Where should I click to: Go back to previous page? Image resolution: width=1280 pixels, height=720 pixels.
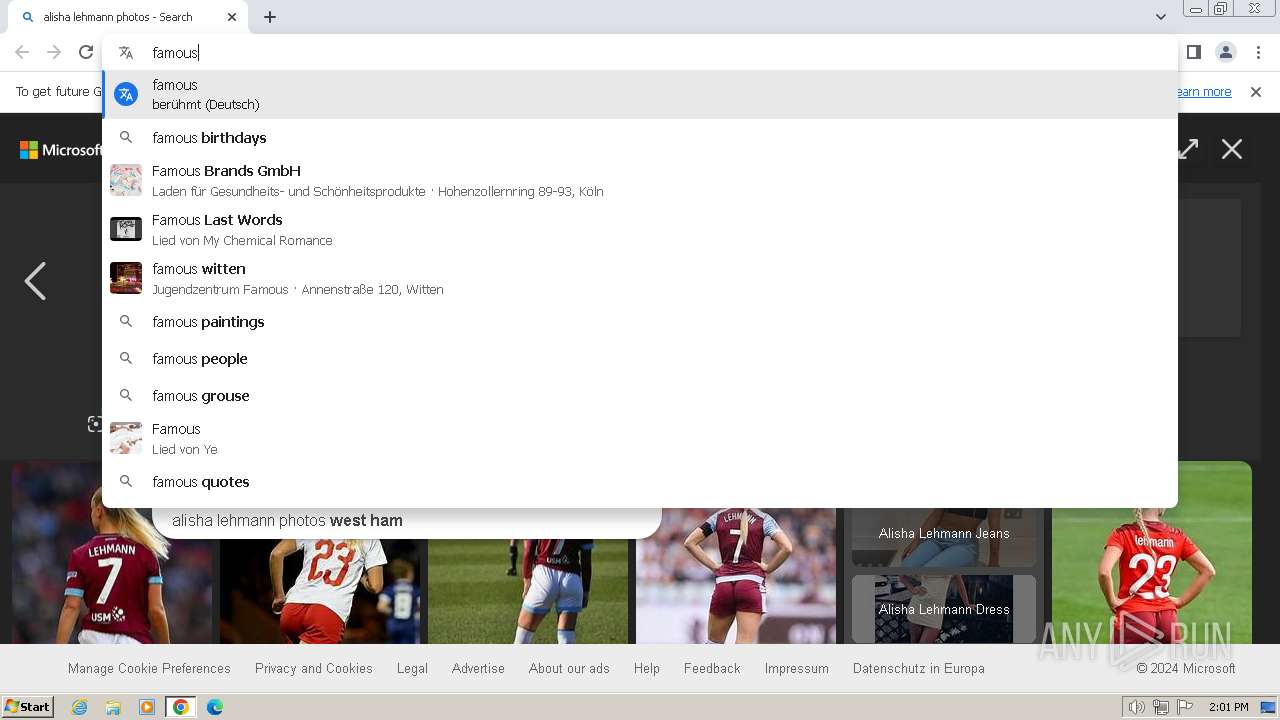[22, 52]
